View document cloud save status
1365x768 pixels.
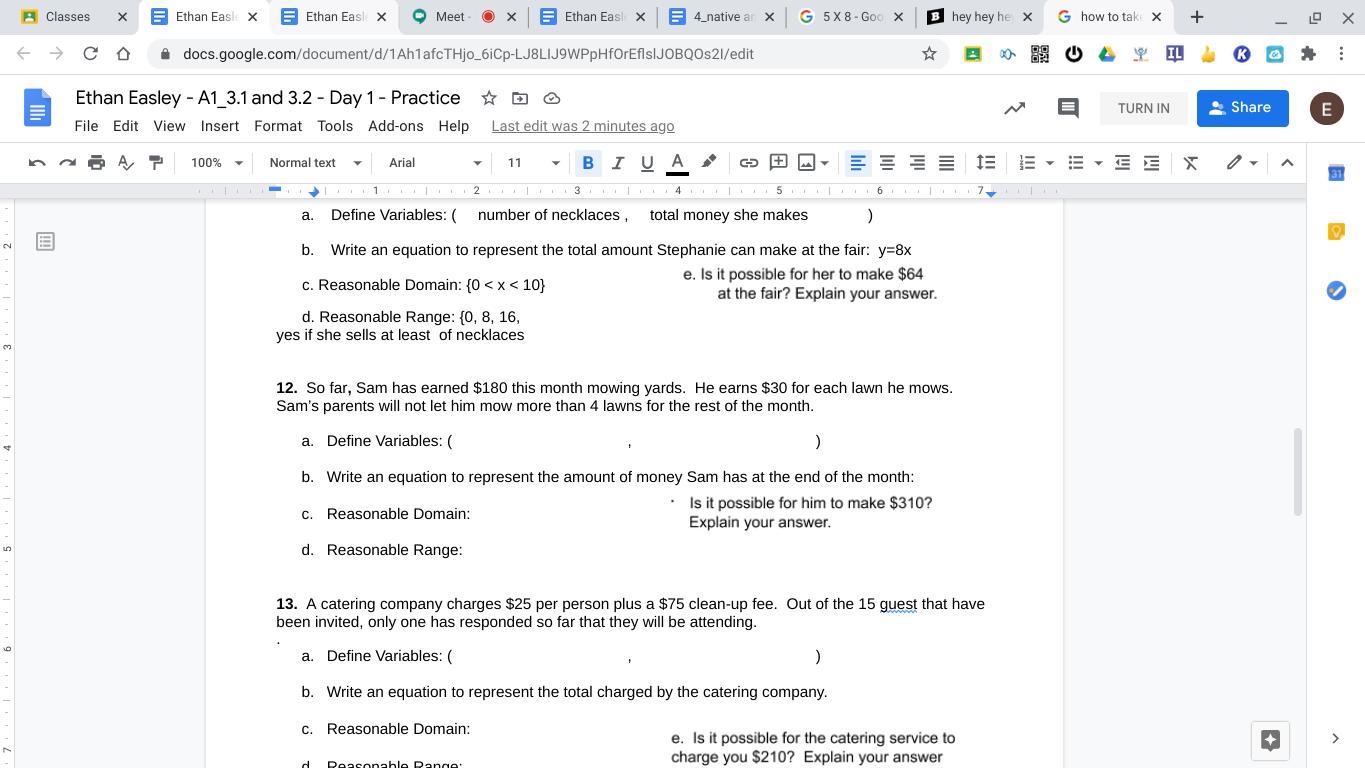click(551, 98)
